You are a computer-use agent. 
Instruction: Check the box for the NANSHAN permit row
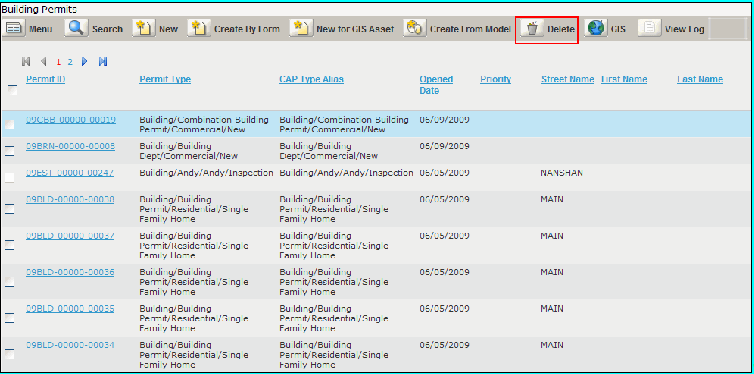[10, 177]
